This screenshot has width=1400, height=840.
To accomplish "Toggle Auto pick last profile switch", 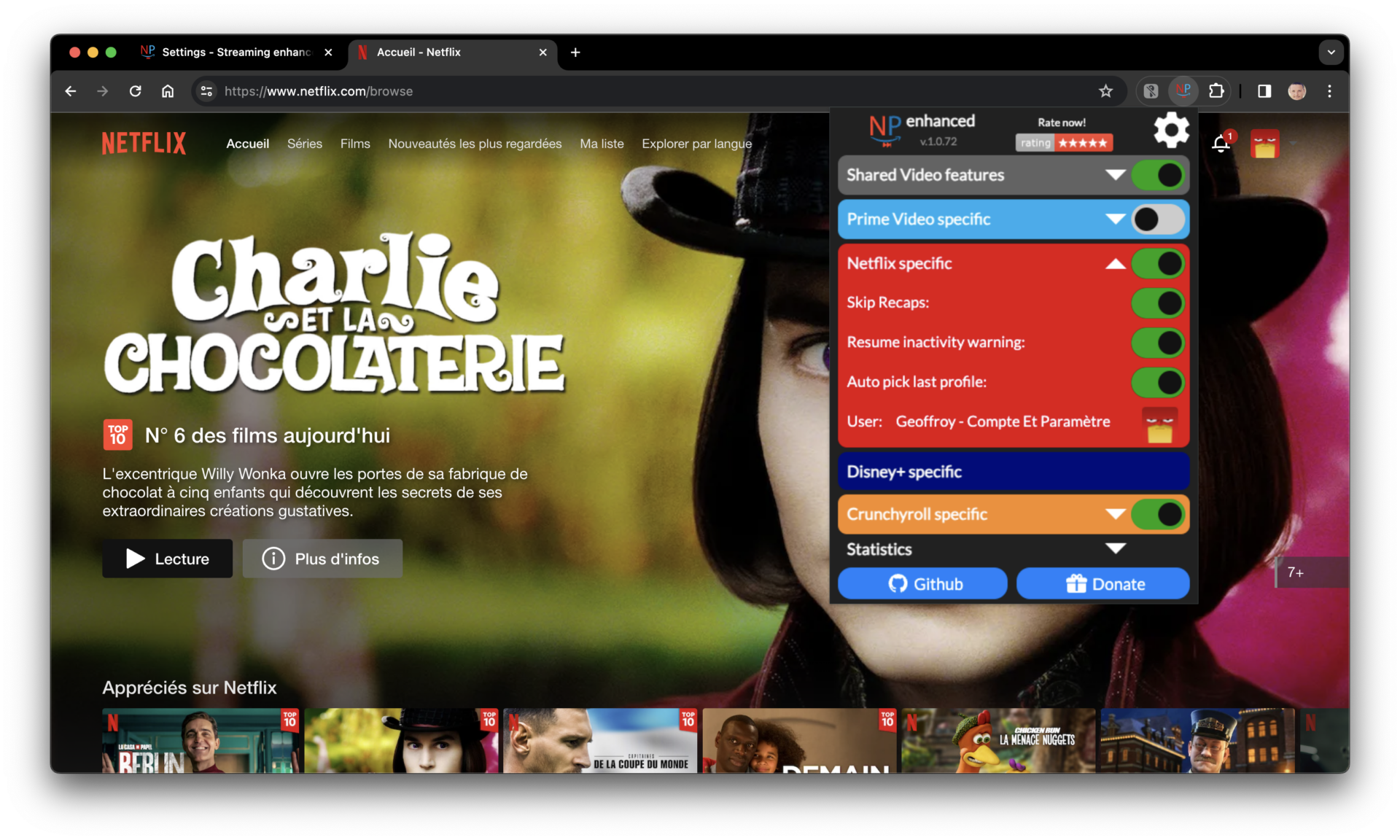I will (1158, 382).
